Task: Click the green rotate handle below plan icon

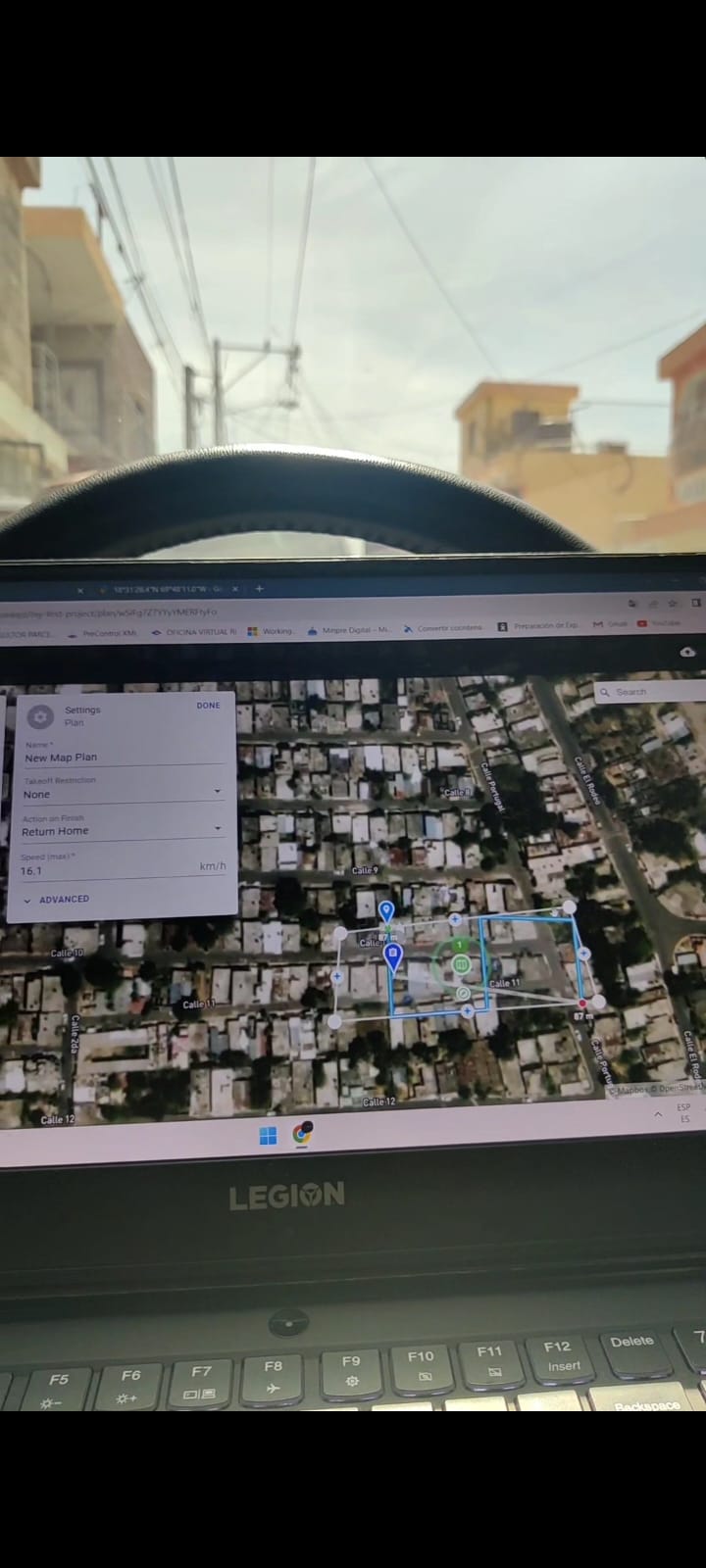Action: (463, 994)
